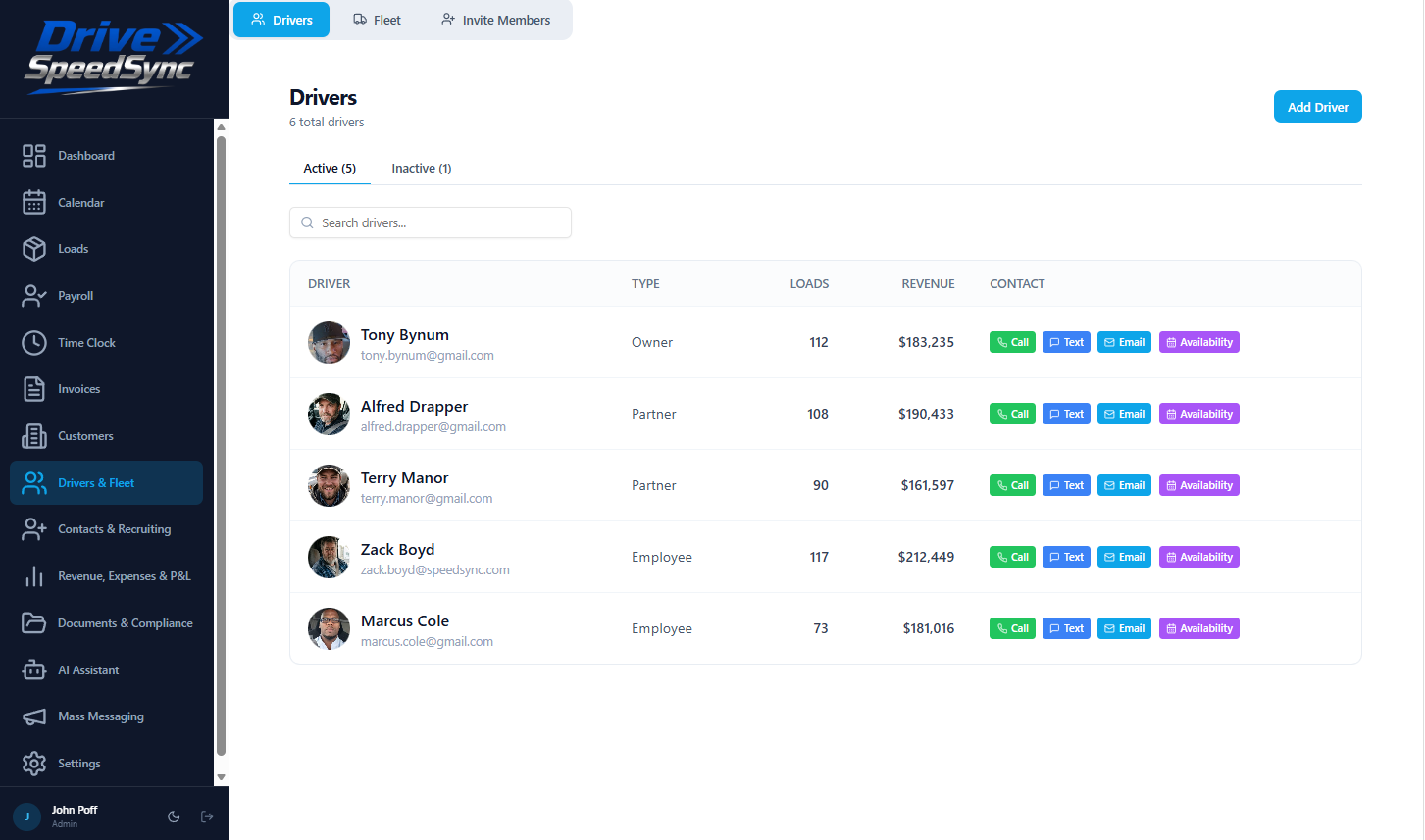Open the Revenue, Expenses & P&L chart icon
The image size is (1425, 840).
tap(34, 576)
